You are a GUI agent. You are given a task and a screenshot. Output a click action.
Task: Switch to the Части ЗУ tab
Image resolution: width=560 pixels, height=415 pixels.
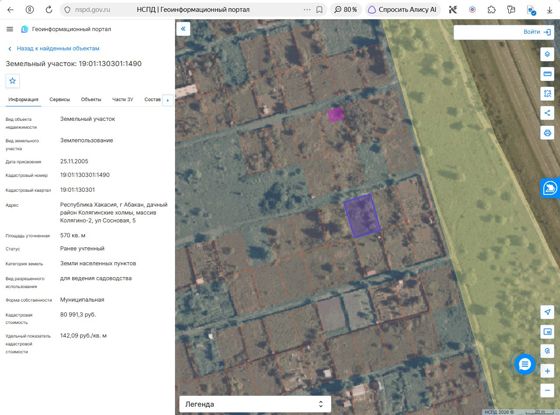[122, 99]
